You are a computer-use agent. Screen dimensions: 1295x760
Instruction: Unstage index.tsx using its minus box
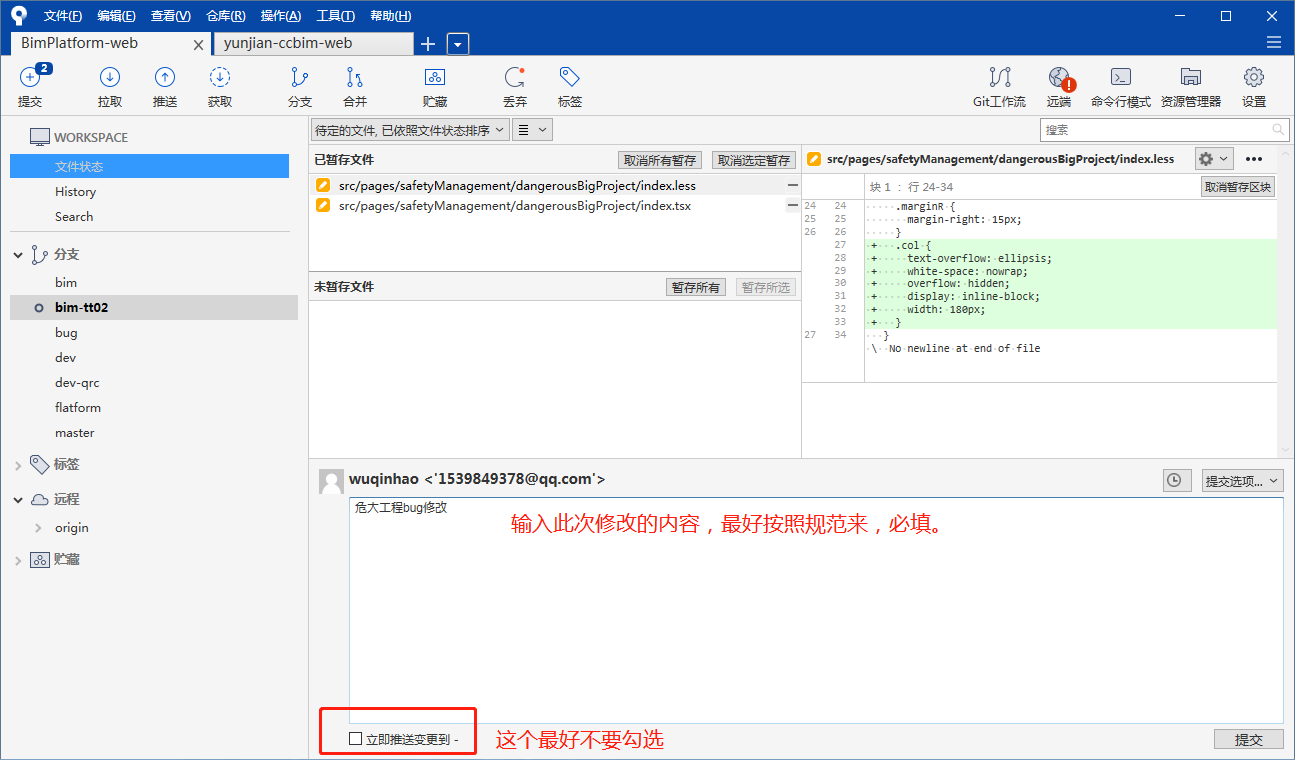point(793,206)
